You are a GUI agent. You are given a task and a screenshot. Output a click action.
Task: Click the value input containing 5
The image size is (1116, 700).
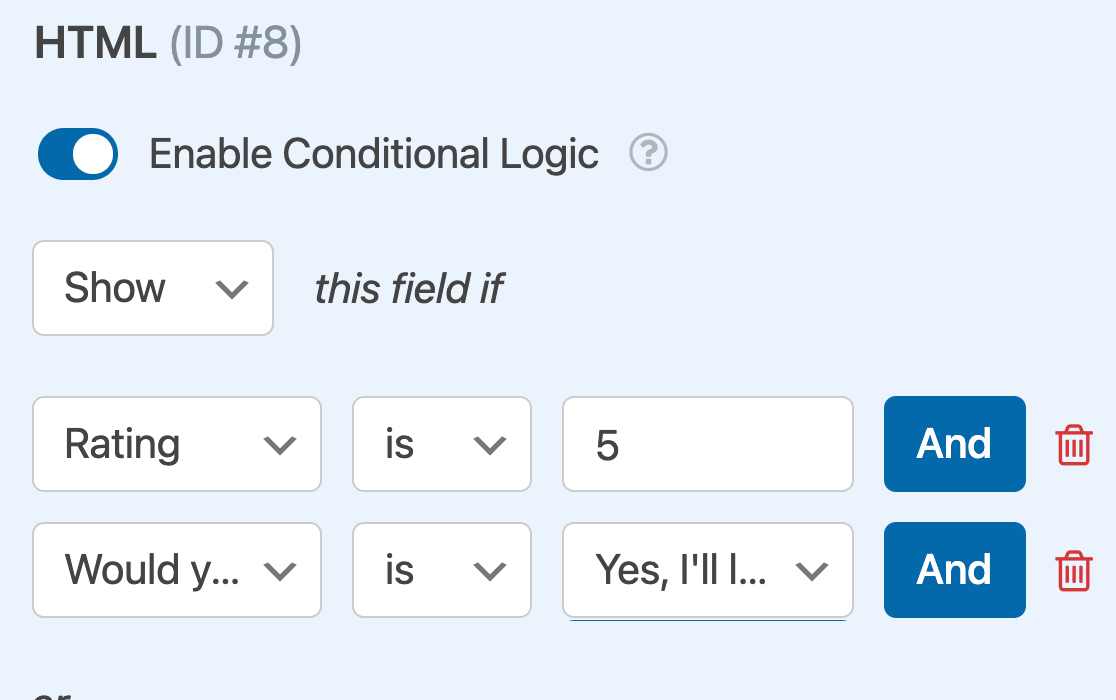707,444
